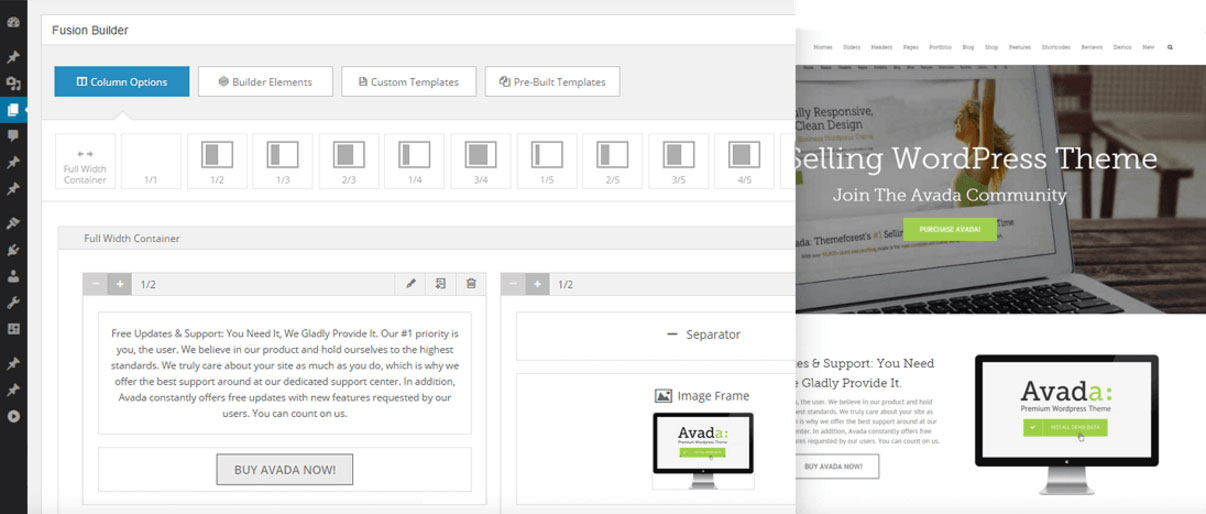This screenshot has height=514, width=1206.
Task: Insert a 3/4 column layout
Action: point(481,161)
